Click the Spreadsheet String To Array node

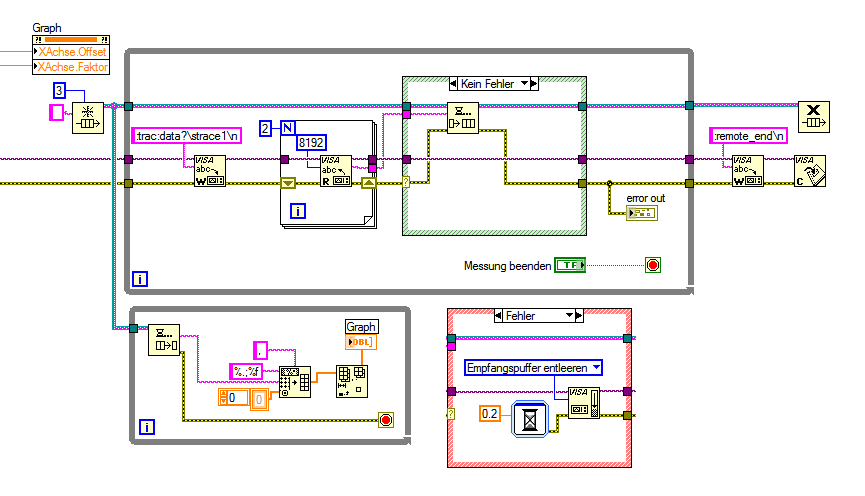(x=295, y=382)
